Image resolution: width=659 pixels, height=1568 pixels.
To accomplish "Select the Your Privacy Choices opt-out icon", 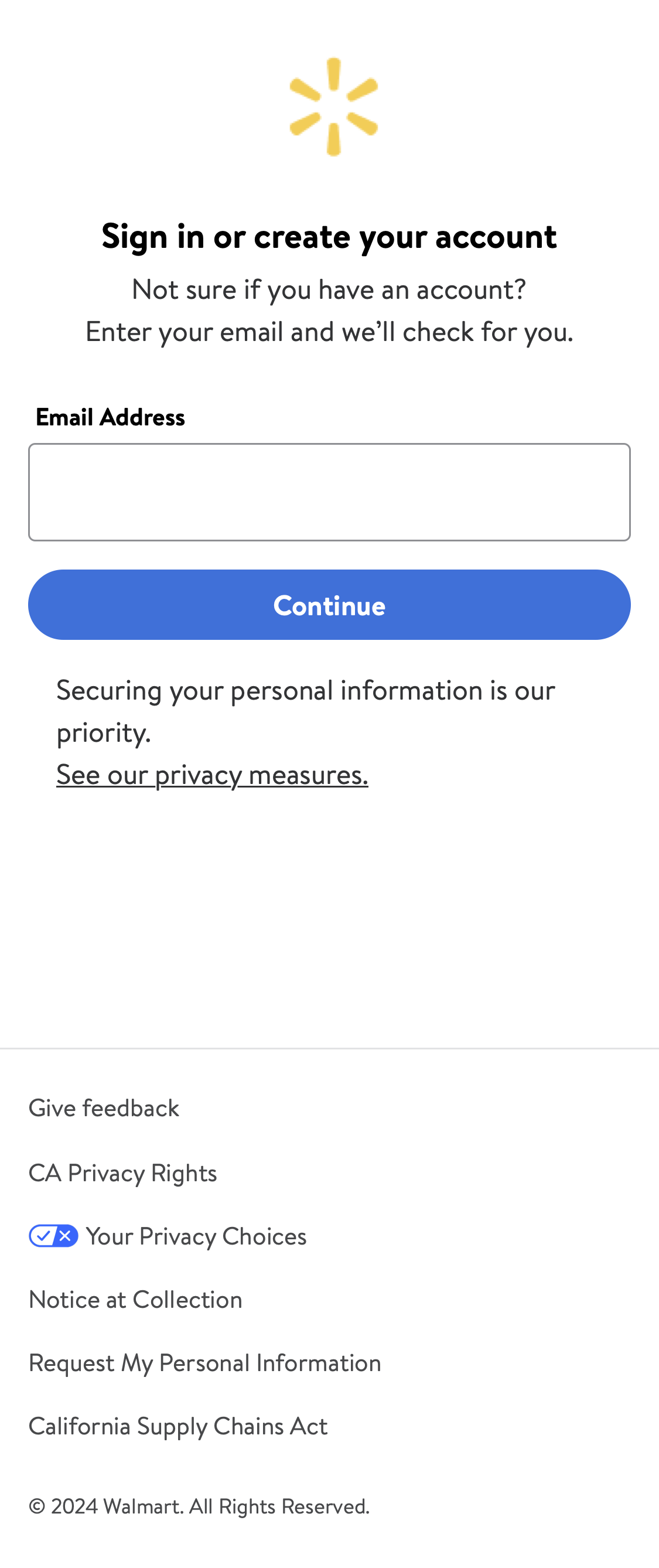I will pos(53,1236).
